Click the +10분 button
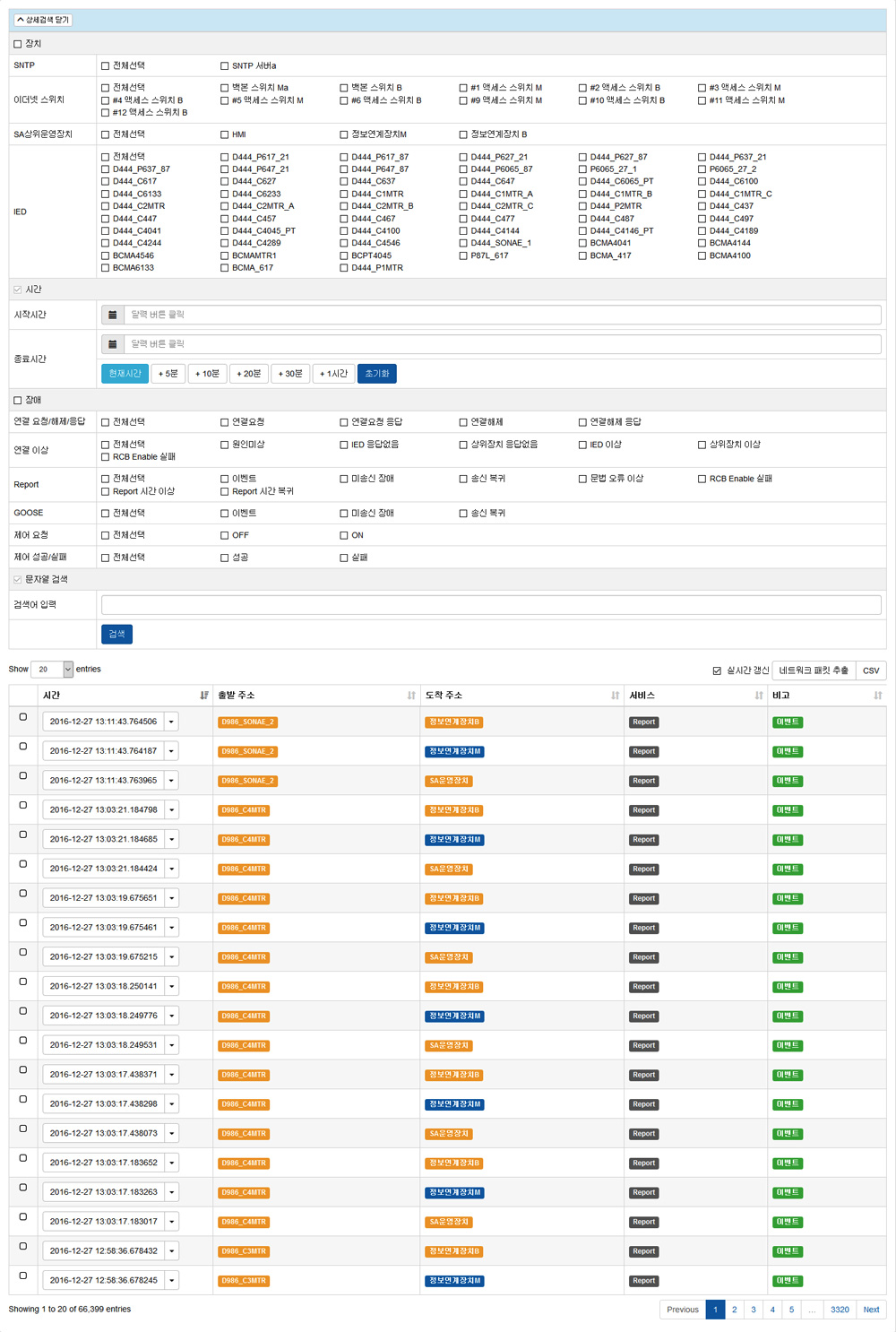 pyautogui.click(x=207, y=374)
